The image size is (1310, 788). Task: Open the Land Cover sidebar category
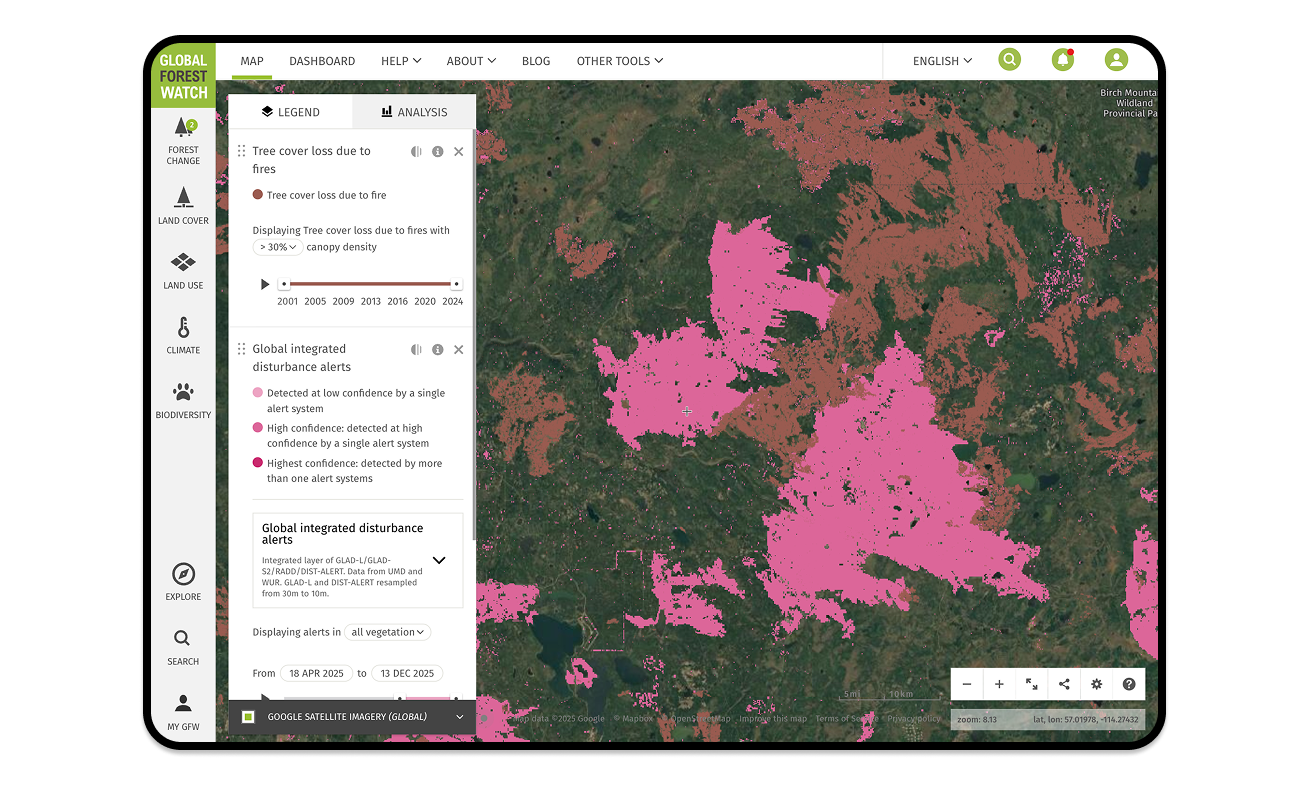pyautogui.click(x=183, y=205)
